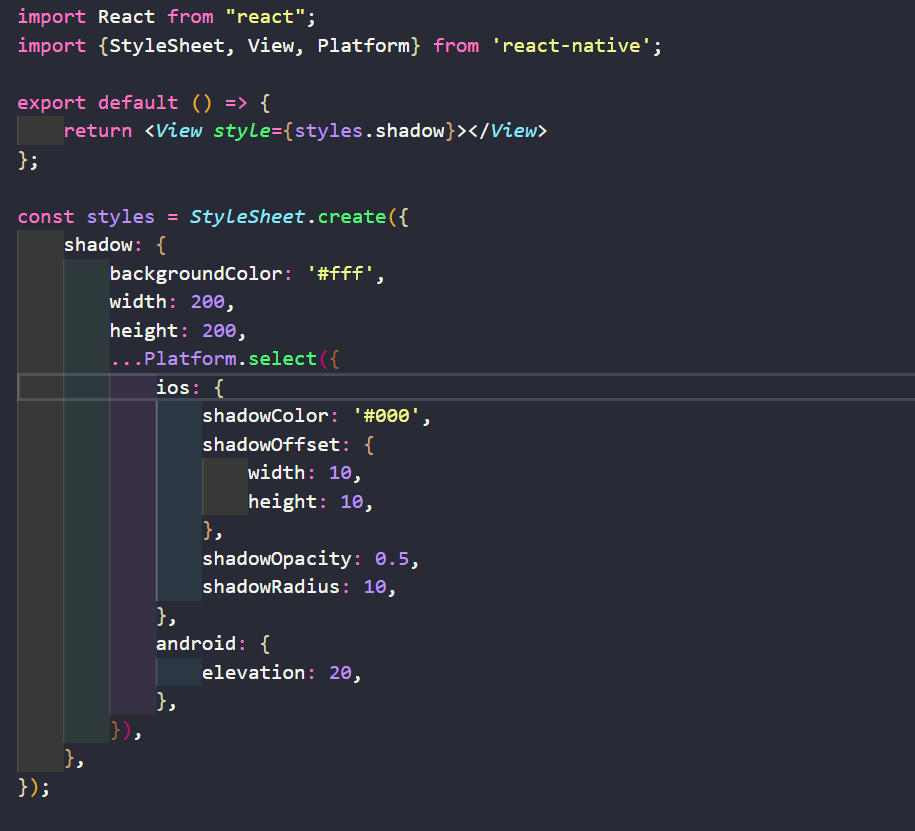Click the 'from' keyword in the second import

456,46
